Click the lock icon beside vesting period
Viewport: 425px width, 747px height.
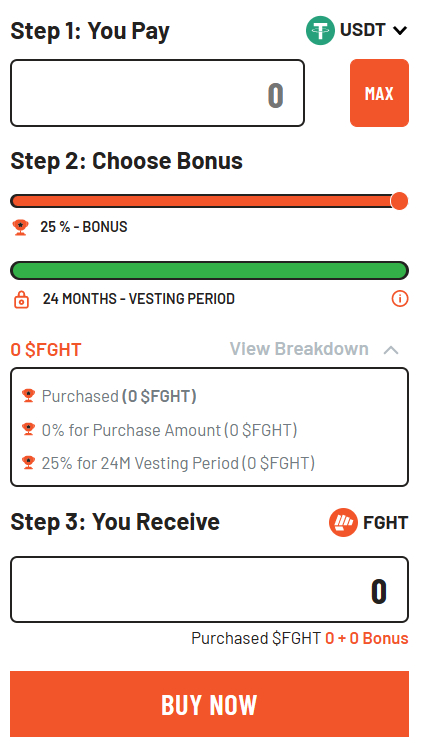21,300
